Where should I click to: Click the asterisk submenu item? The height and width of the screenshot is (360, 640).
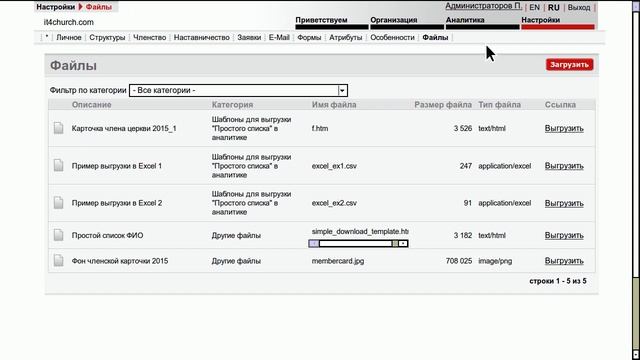click(47, 37)
